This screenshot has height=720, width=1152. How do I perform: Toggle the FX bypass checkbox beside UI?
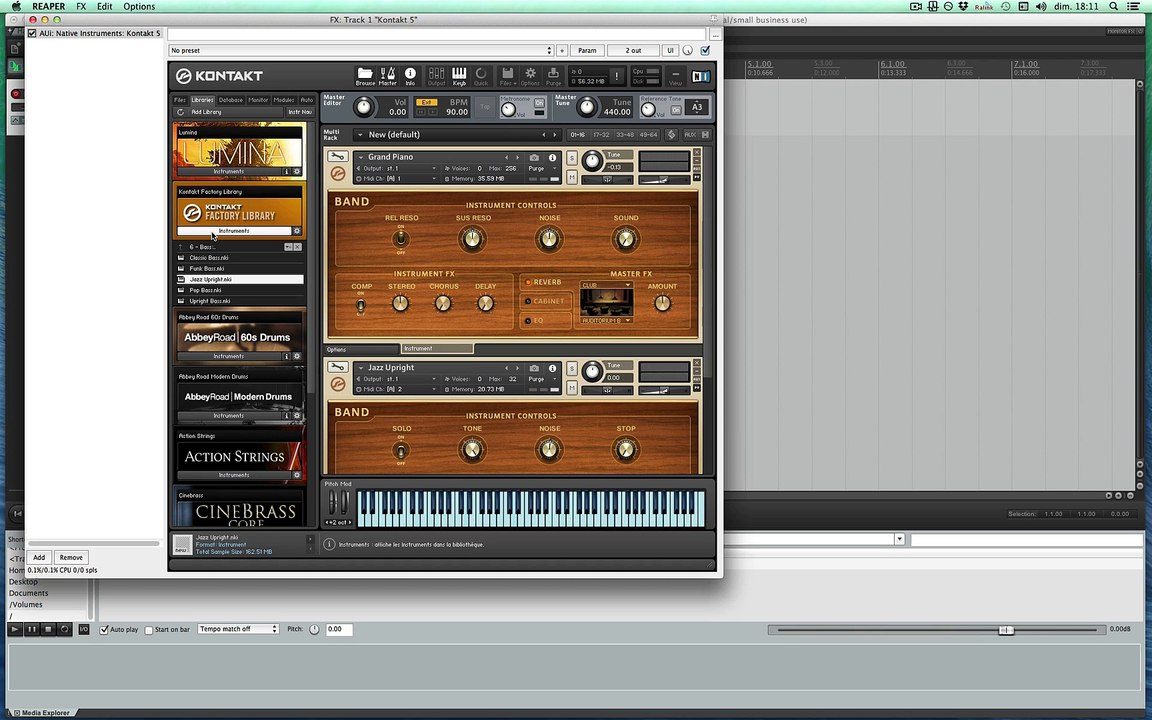[705, 50]
